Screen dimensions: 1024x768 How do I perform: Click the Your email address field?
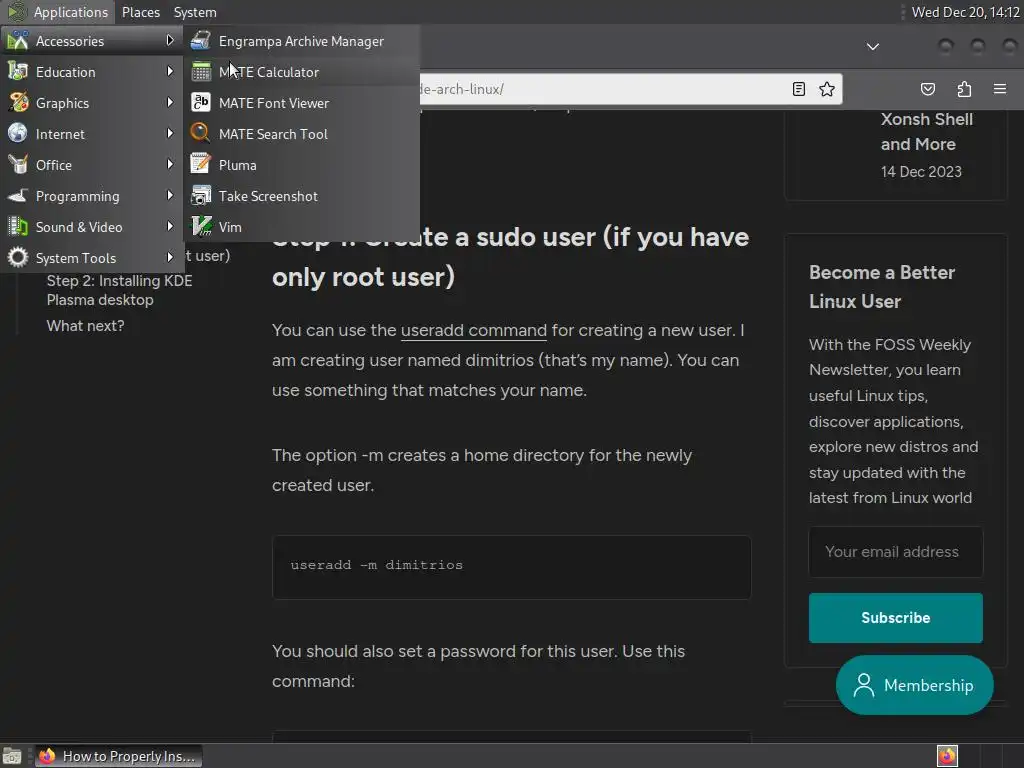point(895,552)
